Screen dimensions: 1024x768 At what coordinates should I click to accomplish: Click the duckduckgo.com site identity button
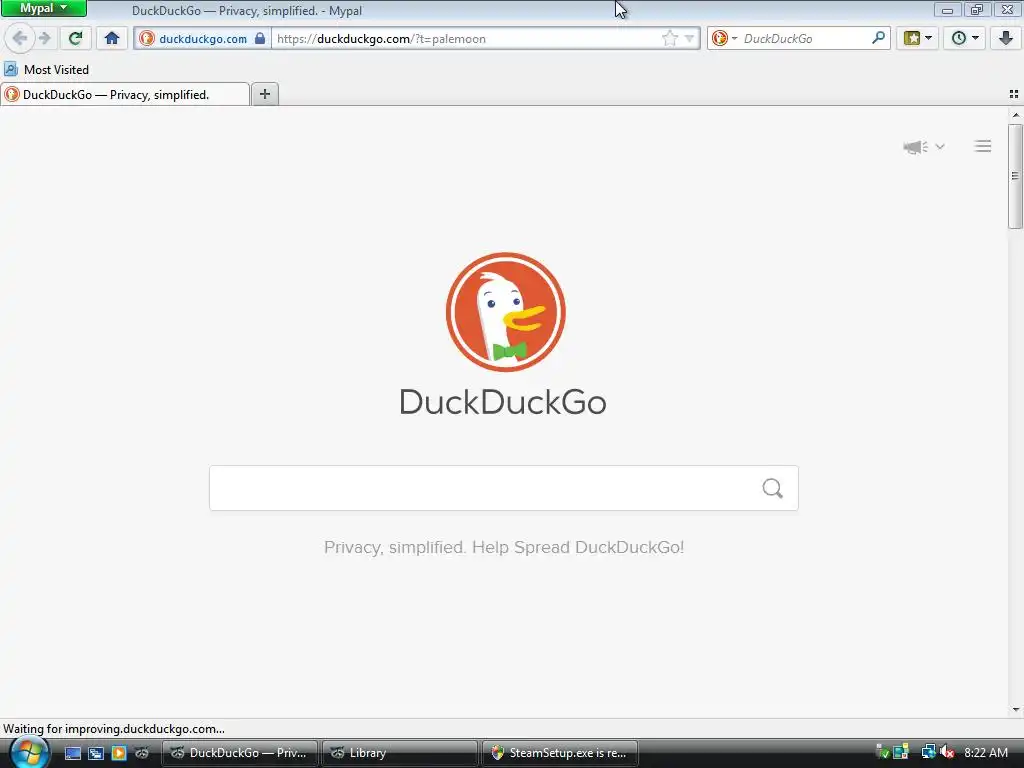[x=202, y=39]
